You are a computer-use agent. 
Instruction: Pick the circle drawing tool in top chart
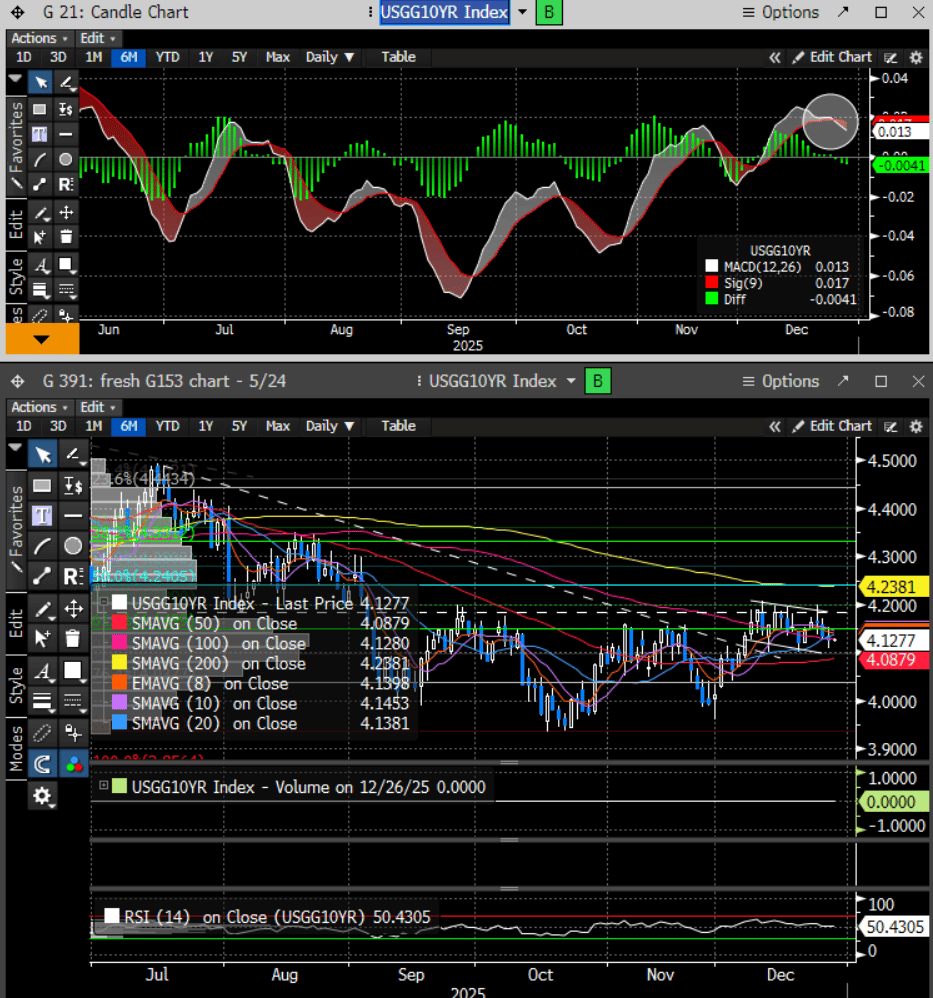66,159
